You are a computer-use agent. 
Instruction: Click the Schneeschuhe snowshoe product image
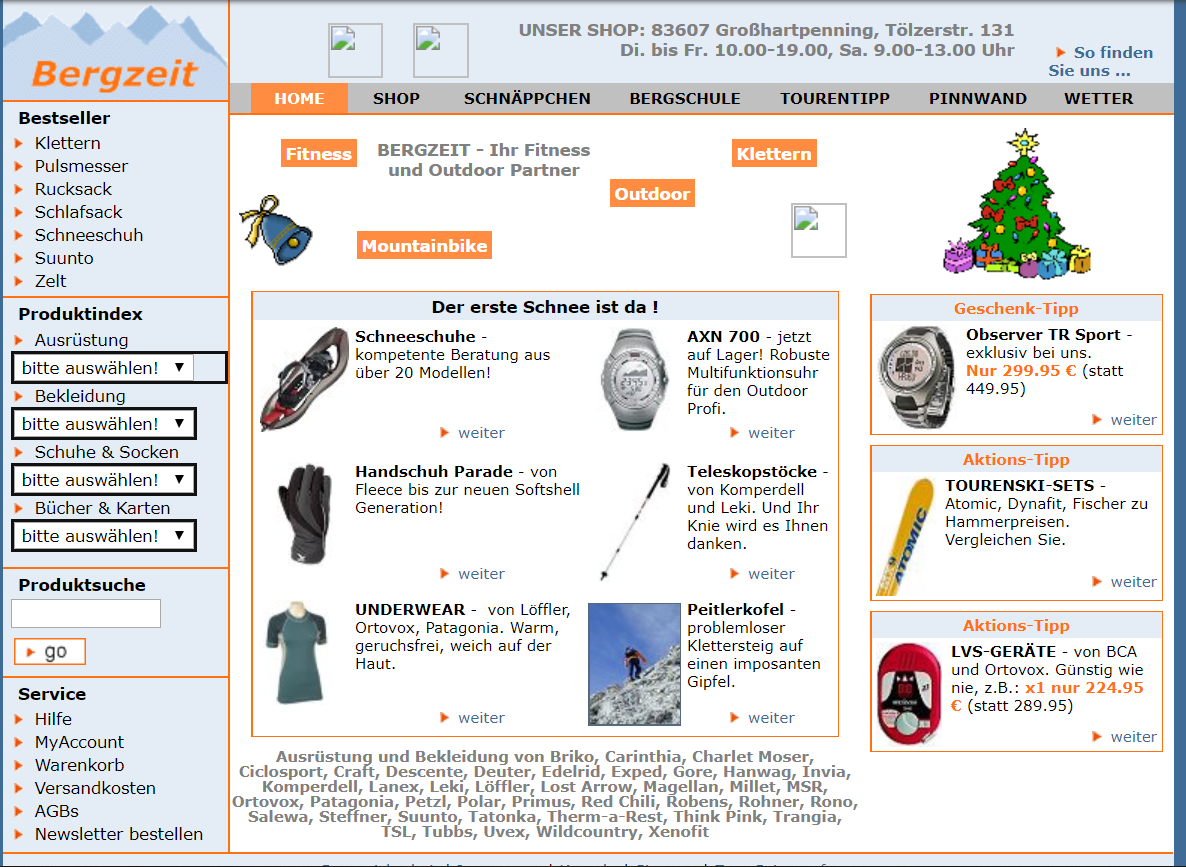(304, 379)
